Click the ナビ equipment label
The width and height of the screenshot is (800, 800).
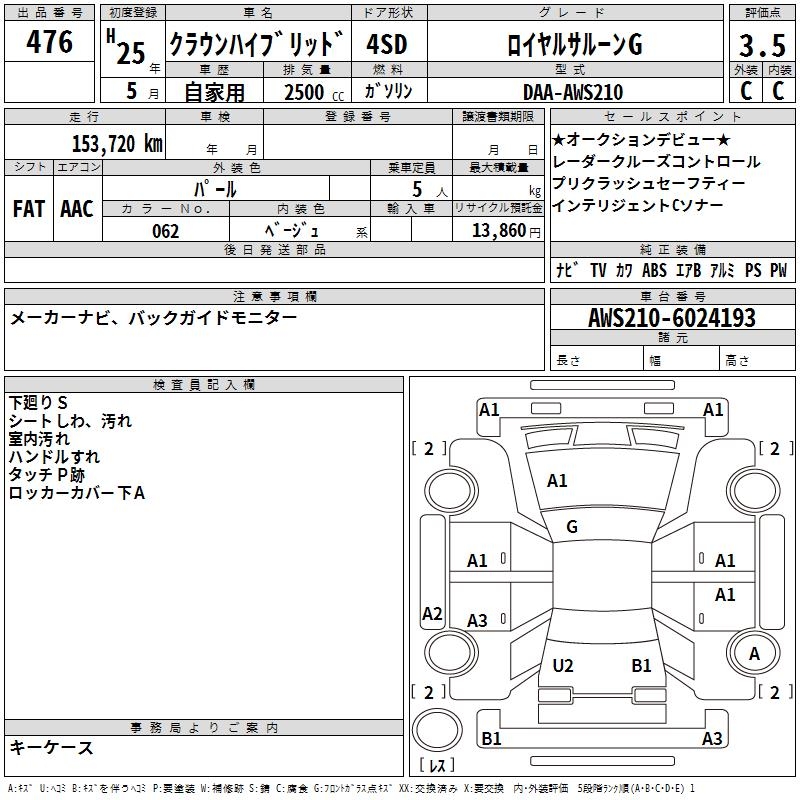[567, 270]
